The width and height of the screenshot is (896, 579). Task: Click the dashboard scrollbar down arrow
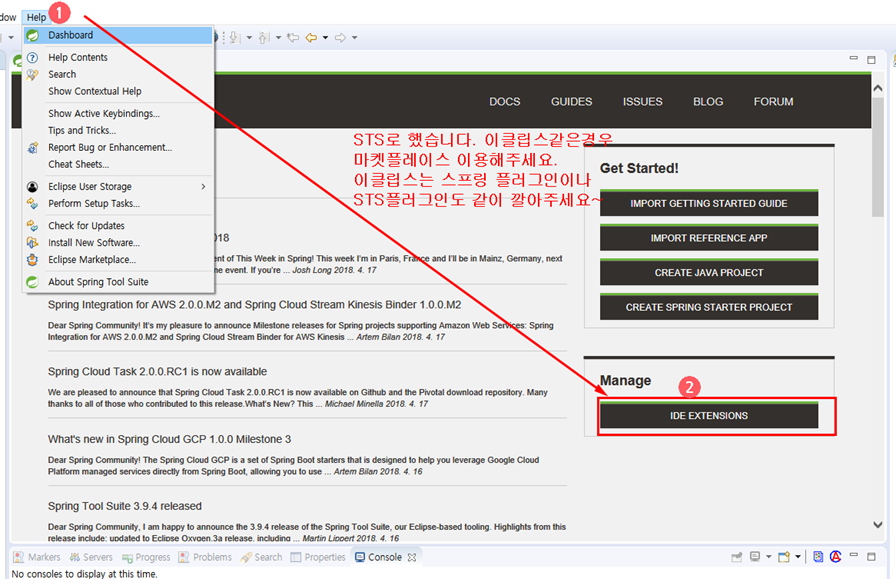tap(878, 525)
